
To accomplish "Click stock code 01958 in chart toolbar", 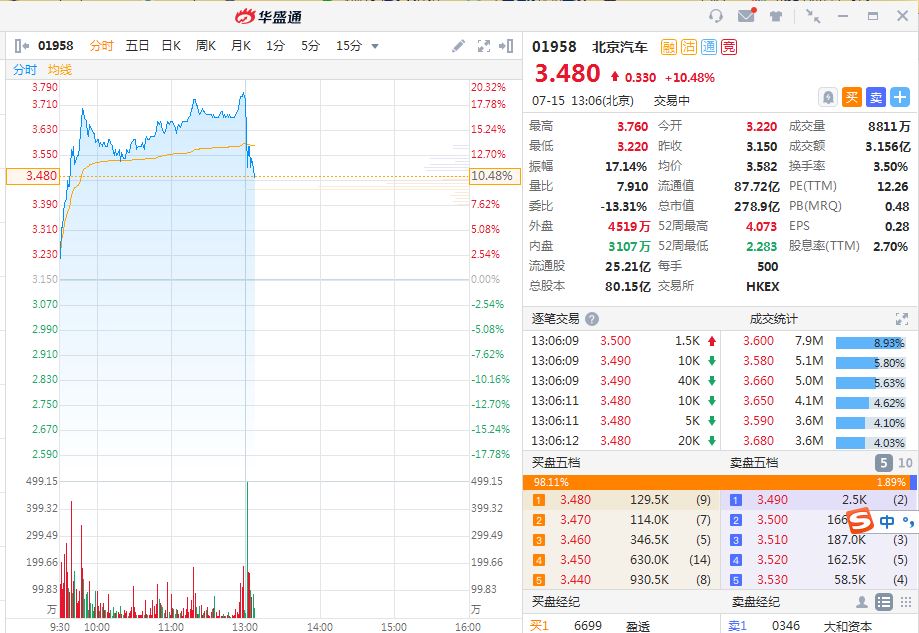I will click(x=56, y=46).
